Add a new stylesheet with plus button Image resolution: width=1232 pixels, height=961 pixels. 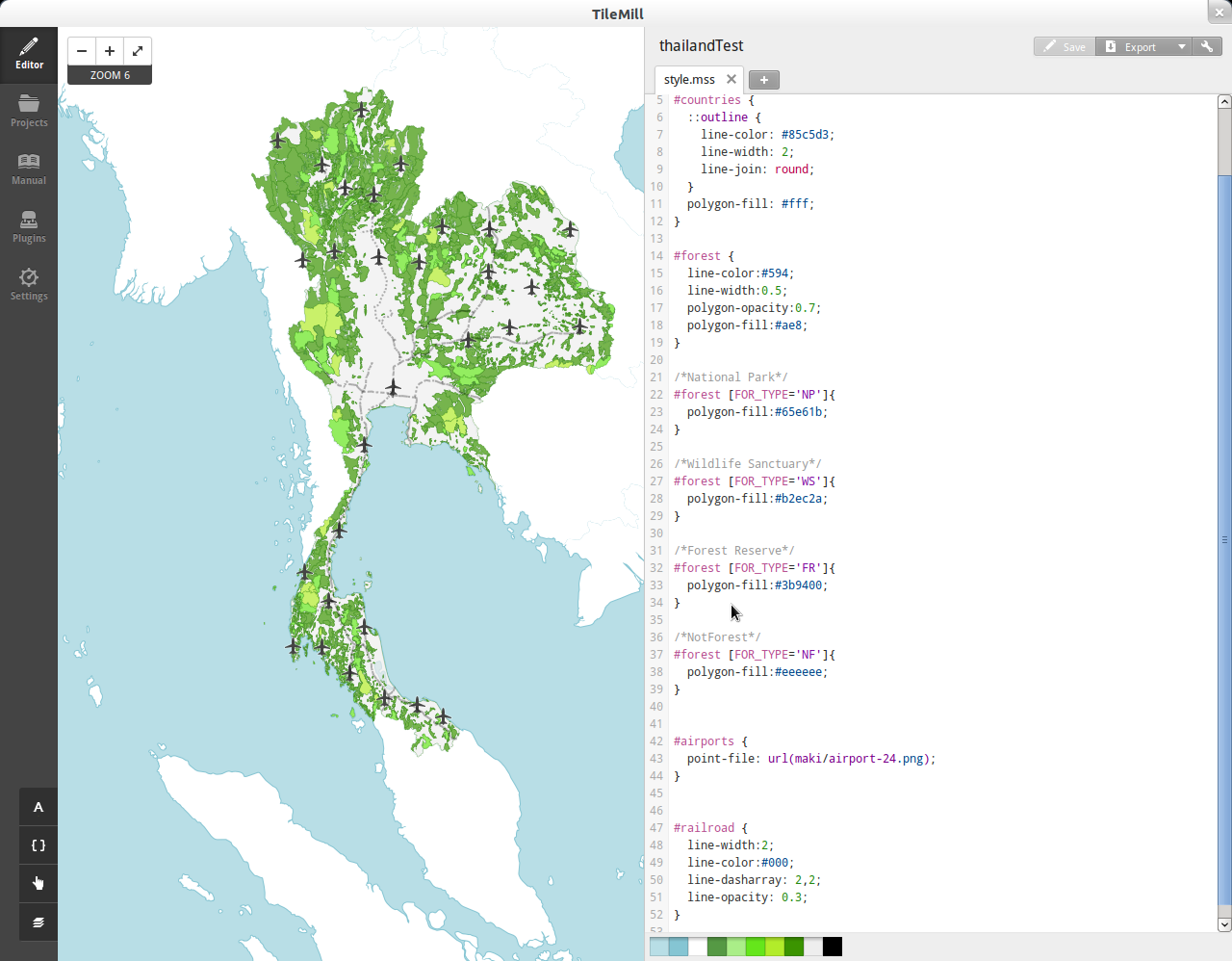[764, 80]
